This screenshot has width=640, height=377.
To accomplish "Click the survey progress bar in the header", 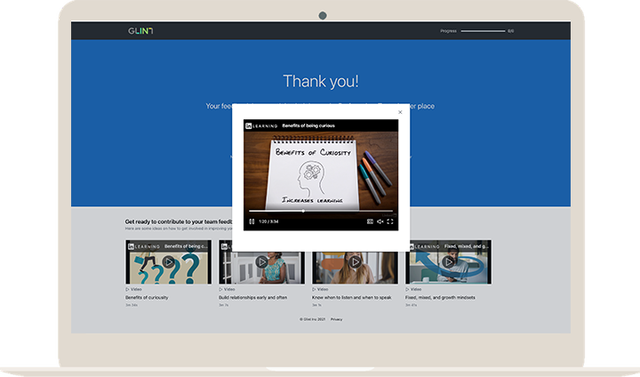I will [x=483, y=31].
